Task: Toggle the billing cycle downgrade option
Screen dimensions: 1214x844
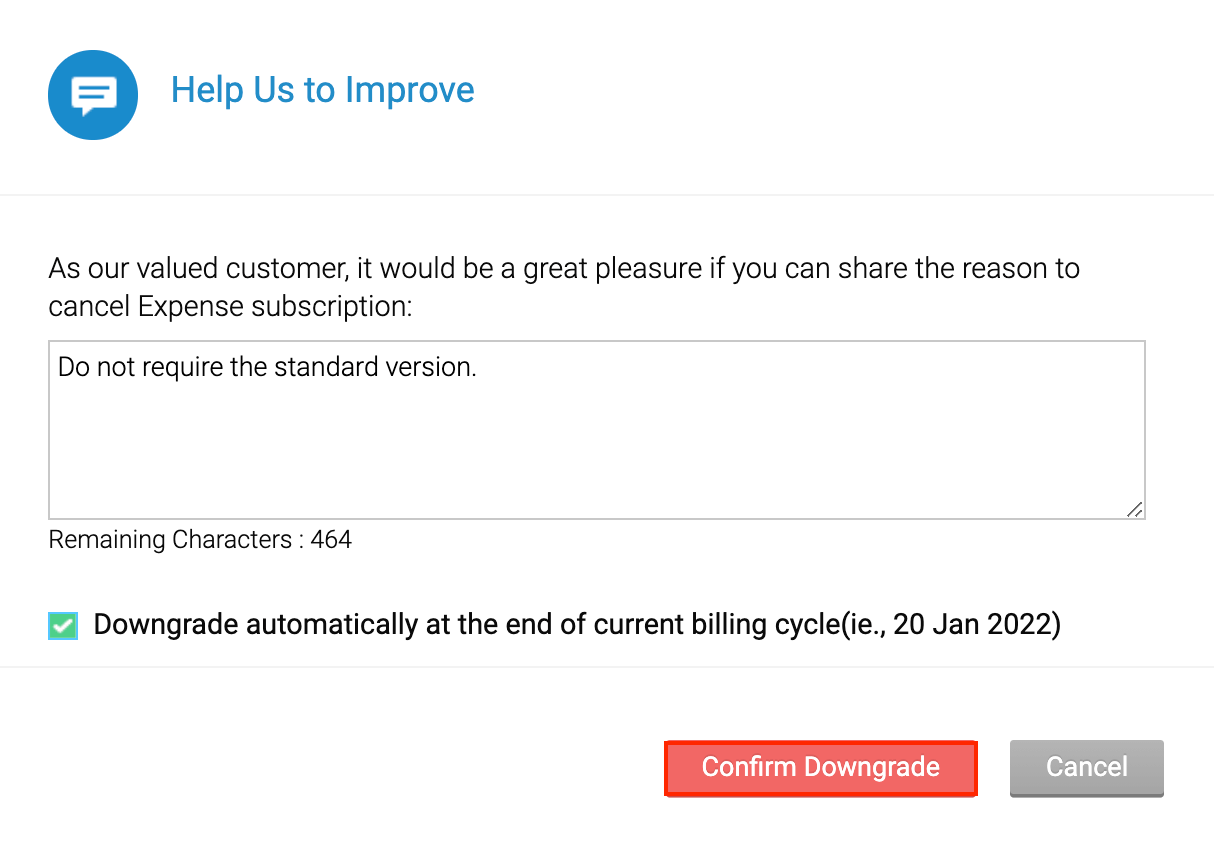Action: tap(62, 623)
